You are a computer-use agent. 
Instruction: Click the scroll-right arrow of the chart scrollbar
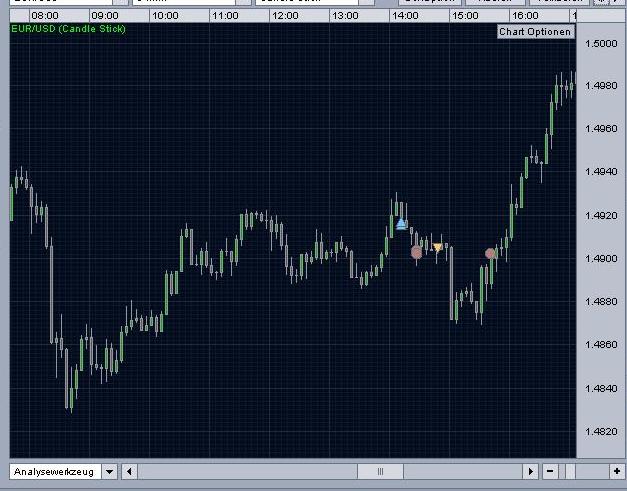point(531,472)
